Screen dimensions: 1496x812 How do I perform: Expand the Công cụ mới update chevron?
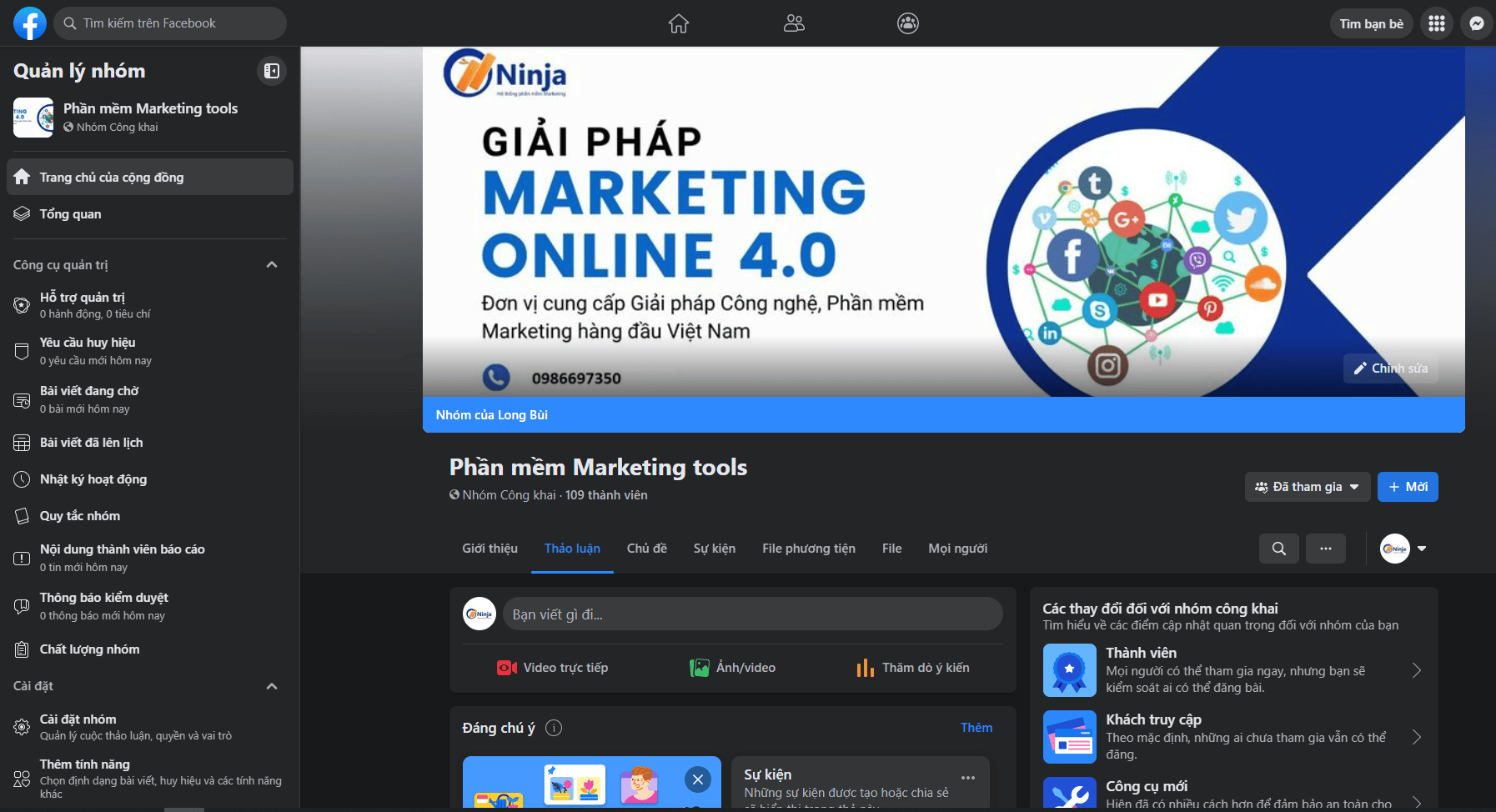click(1417, 802)
